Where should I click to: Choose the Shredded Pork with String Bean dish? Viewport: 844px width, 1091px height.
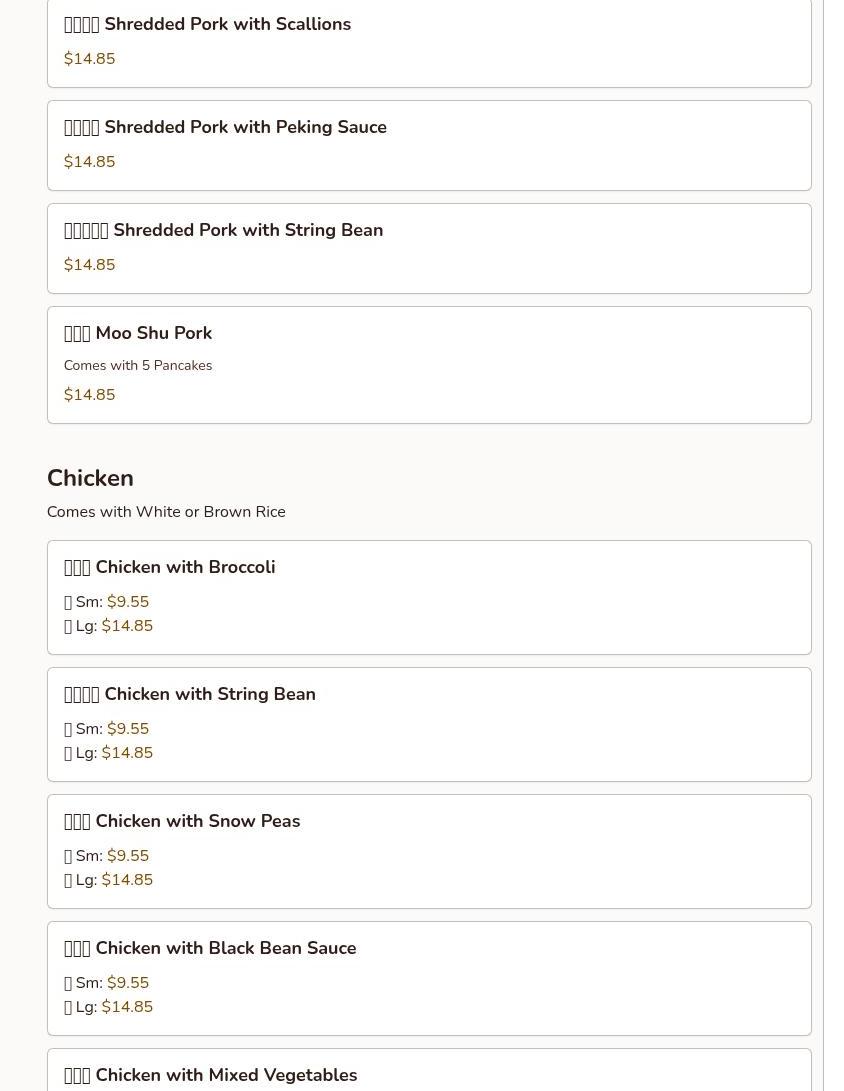pos(247,231)
